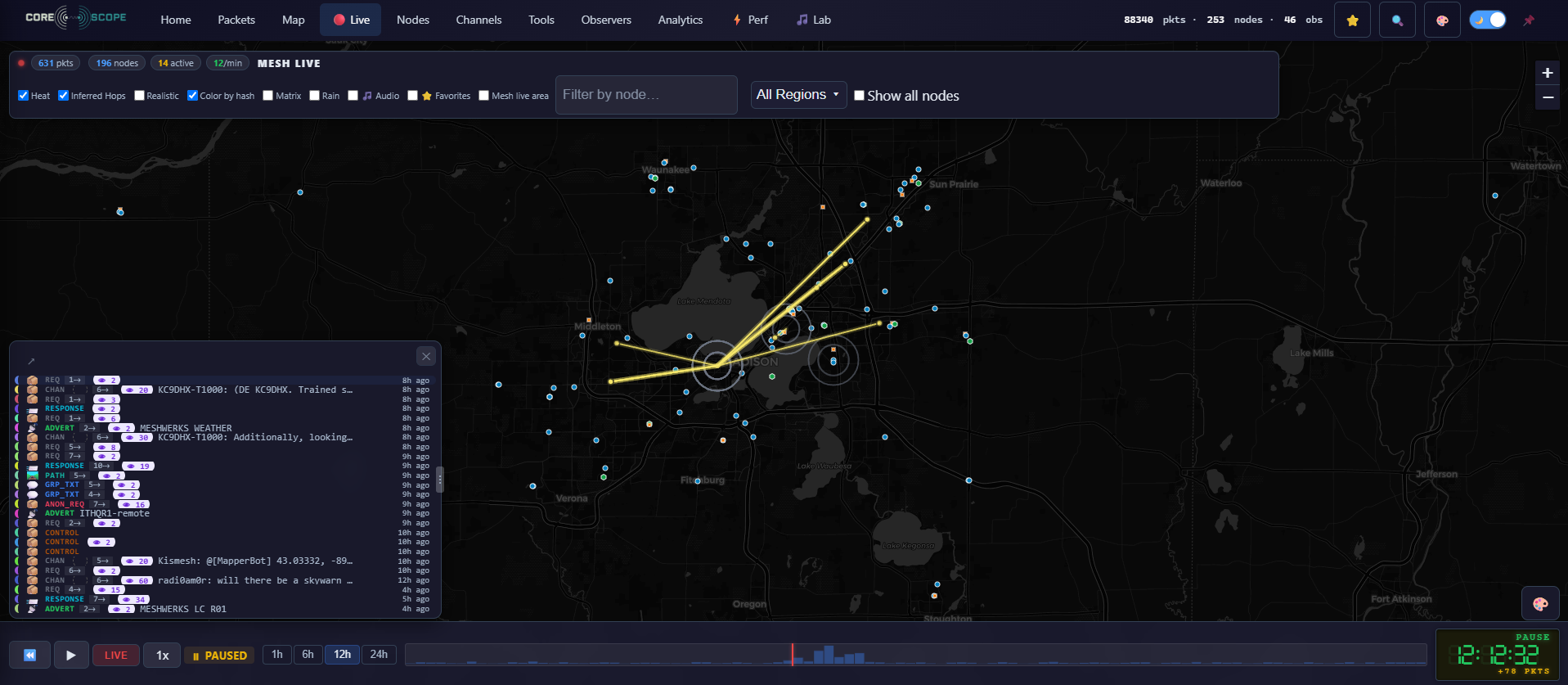The width and height of the screenshot is (1568, 685).
Task: Open the Analytics tab
Action: [x=681, y=20]
